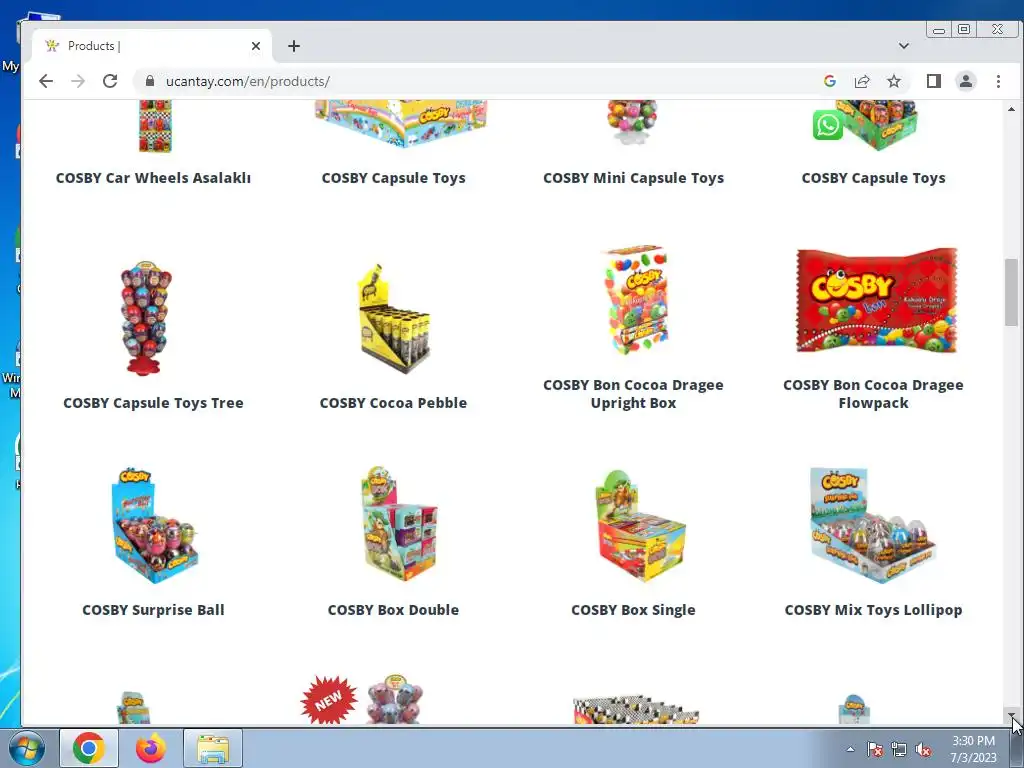Click Dragee Upright Box image
Viewport: 1024px width, 768px height.
coord(636,300)
